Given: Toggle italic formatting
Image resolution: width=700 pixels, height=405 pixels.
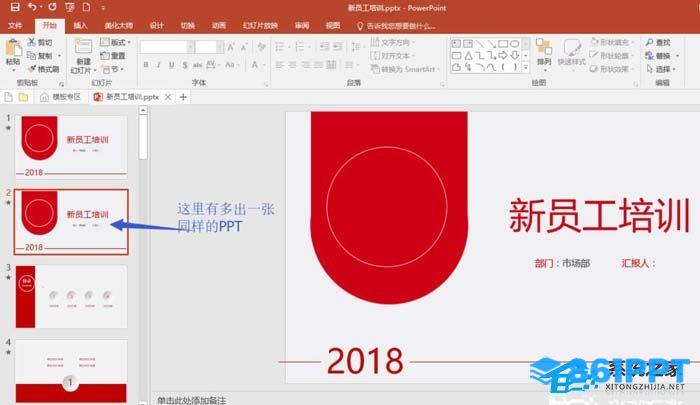Looking at the screenshot, I should click(x=158, y=65).
